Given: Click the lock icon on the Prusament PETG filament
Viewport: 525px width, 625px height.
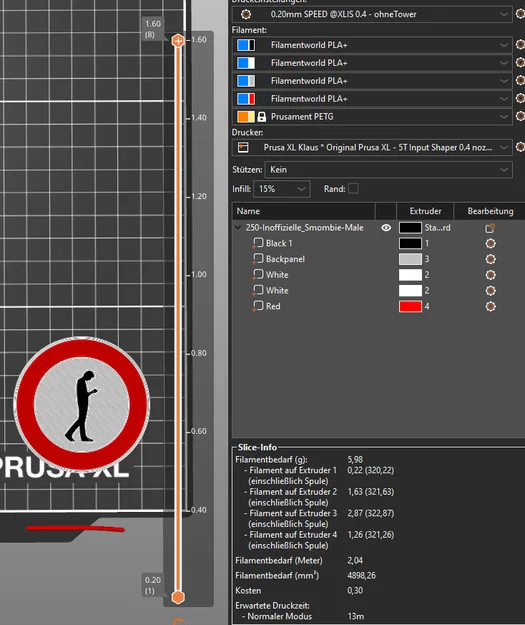Looking at the screenshot, I should click(x=262, y=116).
